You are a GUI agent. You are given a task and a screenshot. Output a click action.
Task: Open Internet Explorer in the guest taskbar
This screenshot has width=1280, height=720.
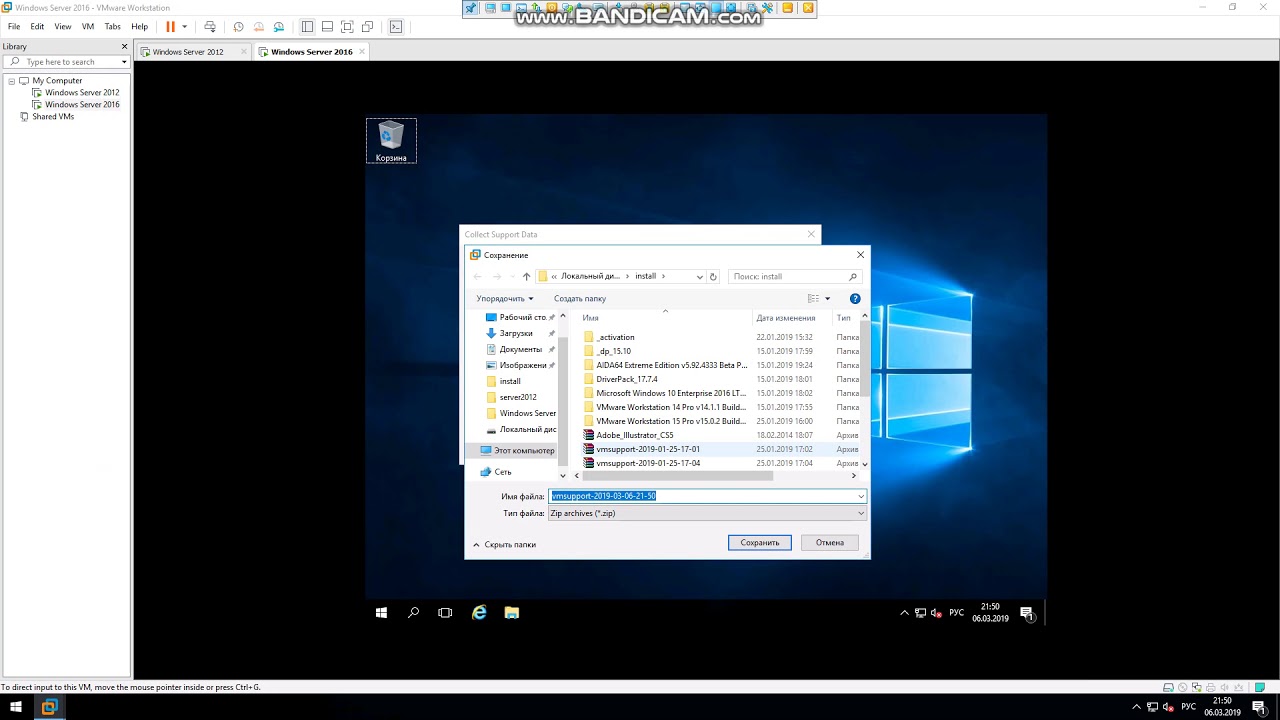[479, 613]
